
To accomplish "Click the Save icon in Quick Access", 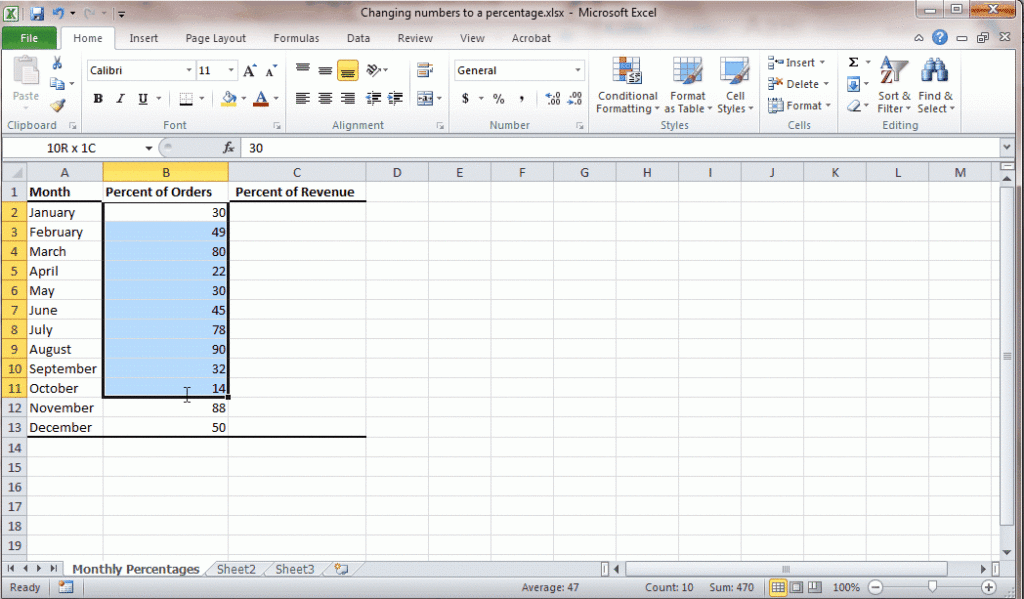I will tap(37, 13).
